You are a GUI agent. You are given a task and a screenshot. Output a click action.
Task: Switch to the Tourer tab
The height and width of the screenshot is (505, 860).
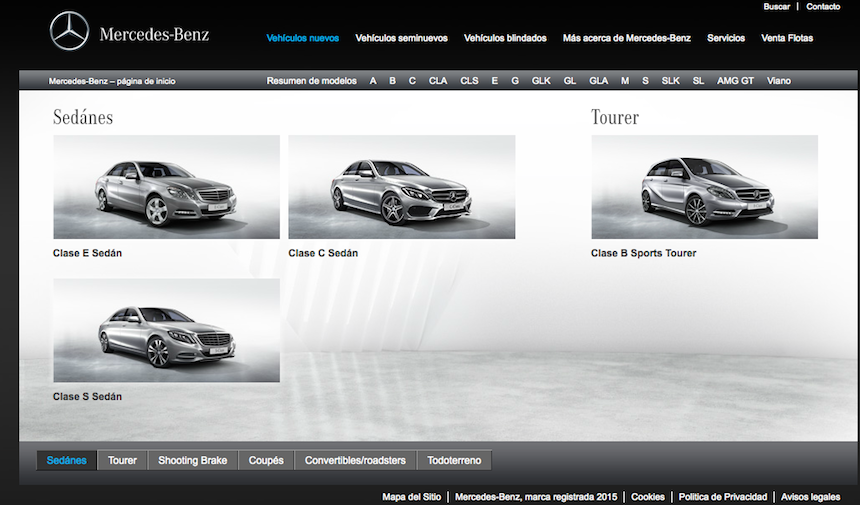point(122,461)
